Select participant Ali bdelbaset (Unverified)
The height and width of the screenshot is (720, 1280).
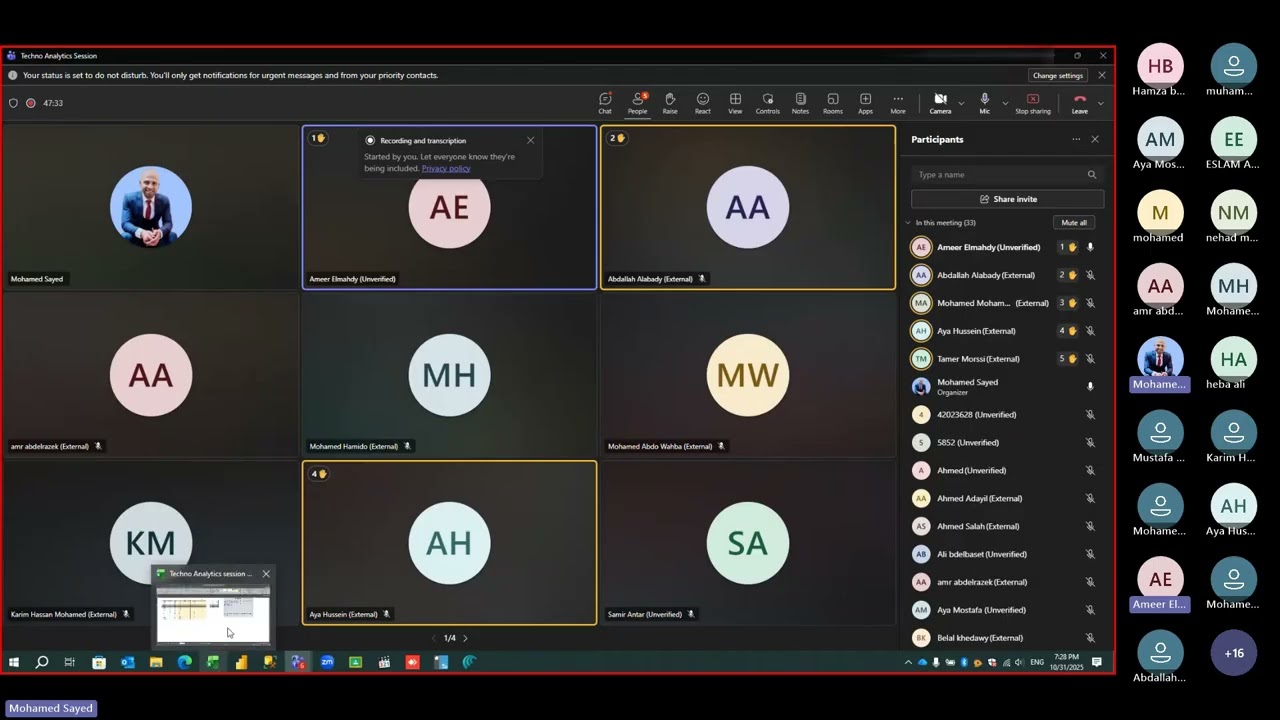(1004, 554)
